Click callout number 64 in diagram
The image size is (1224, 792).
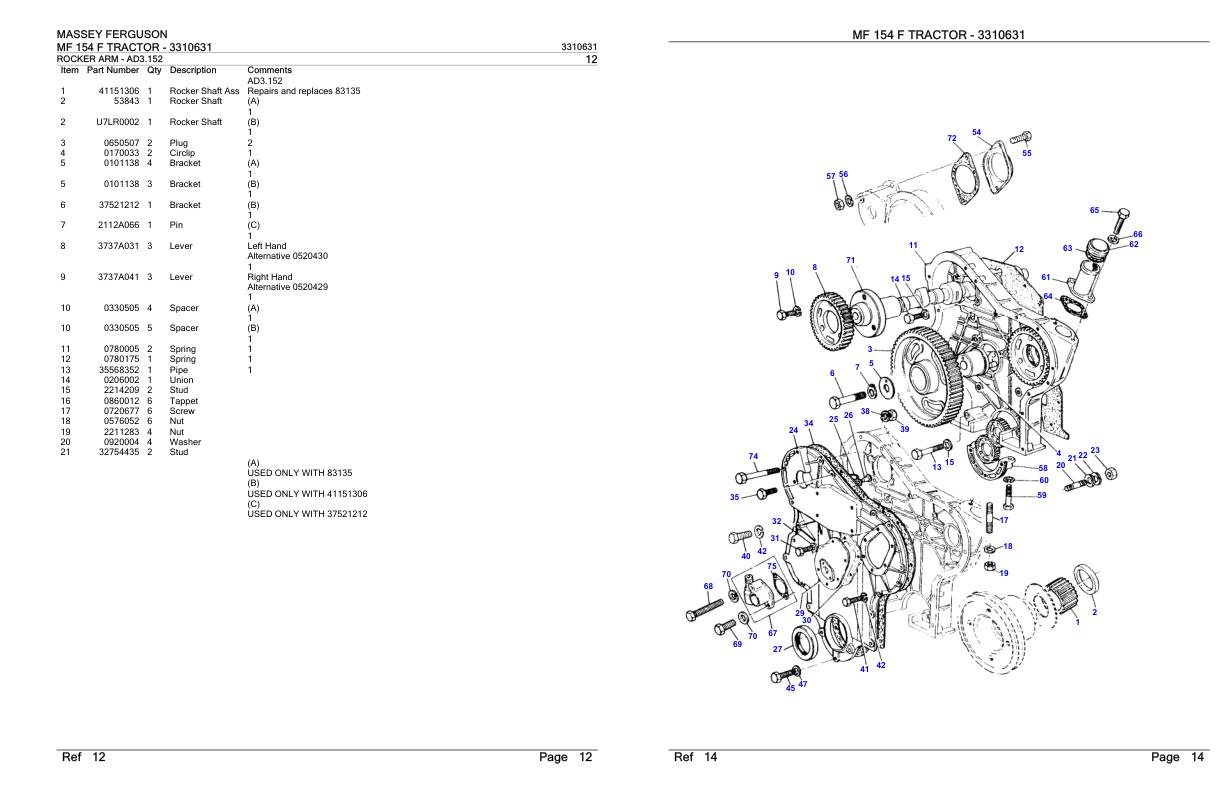click(x=1048, y=297)
